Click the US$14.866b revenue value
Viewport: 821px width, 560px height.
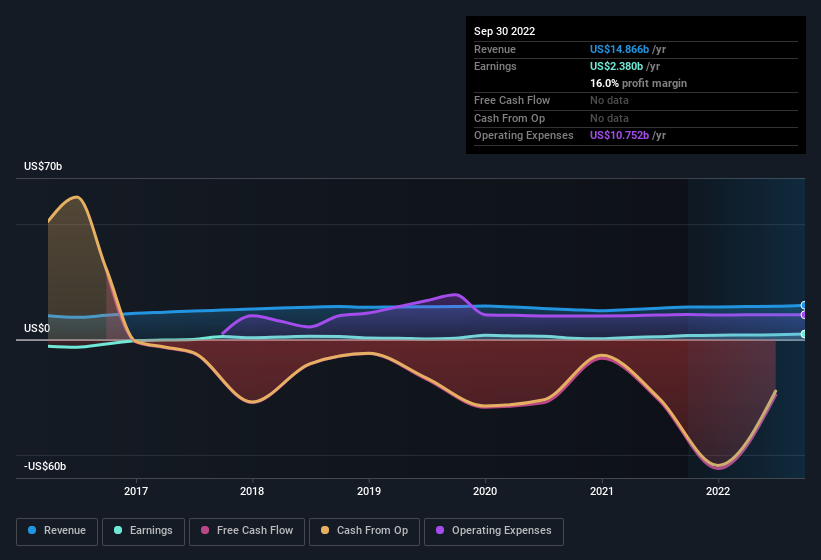tap(619, 49)
